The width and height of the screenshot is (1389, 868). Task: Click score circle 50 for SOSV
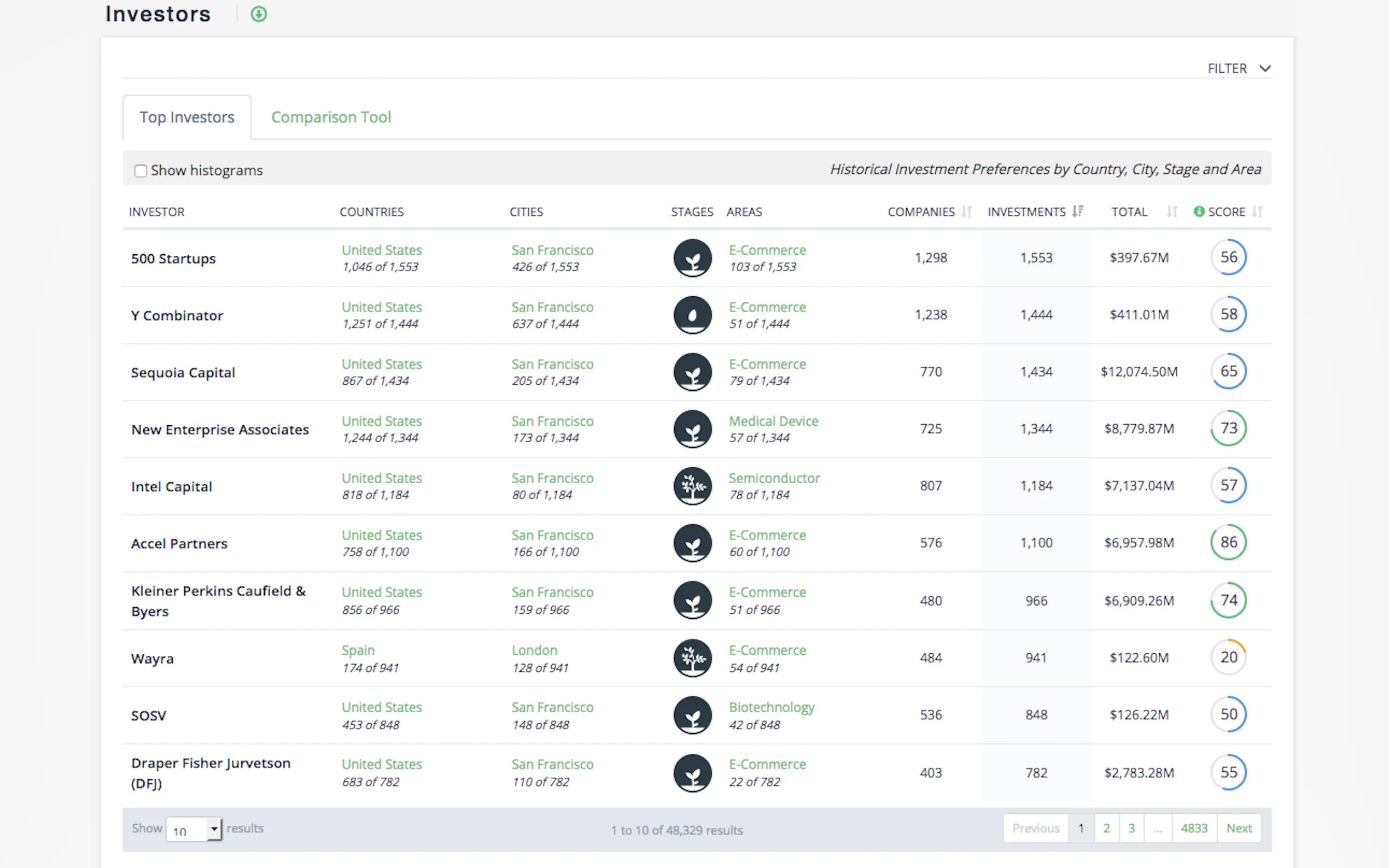1229,714
